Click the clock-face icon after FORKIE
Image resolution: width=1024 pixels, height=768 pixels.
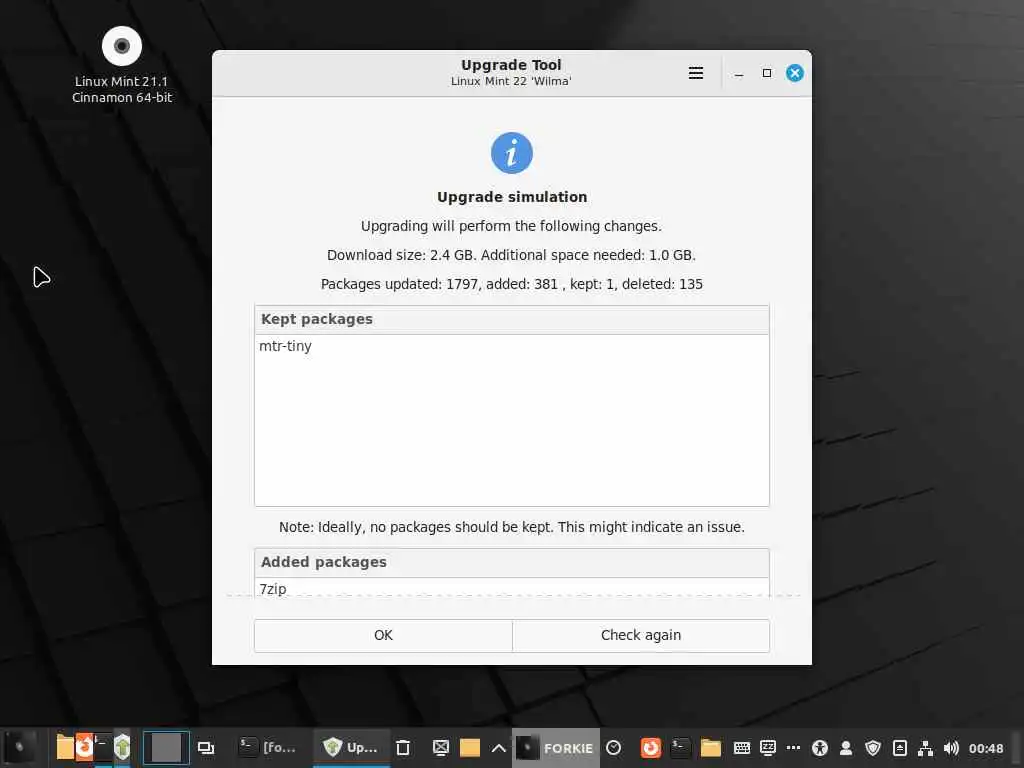pyautogui.click(x=613, y=748)
